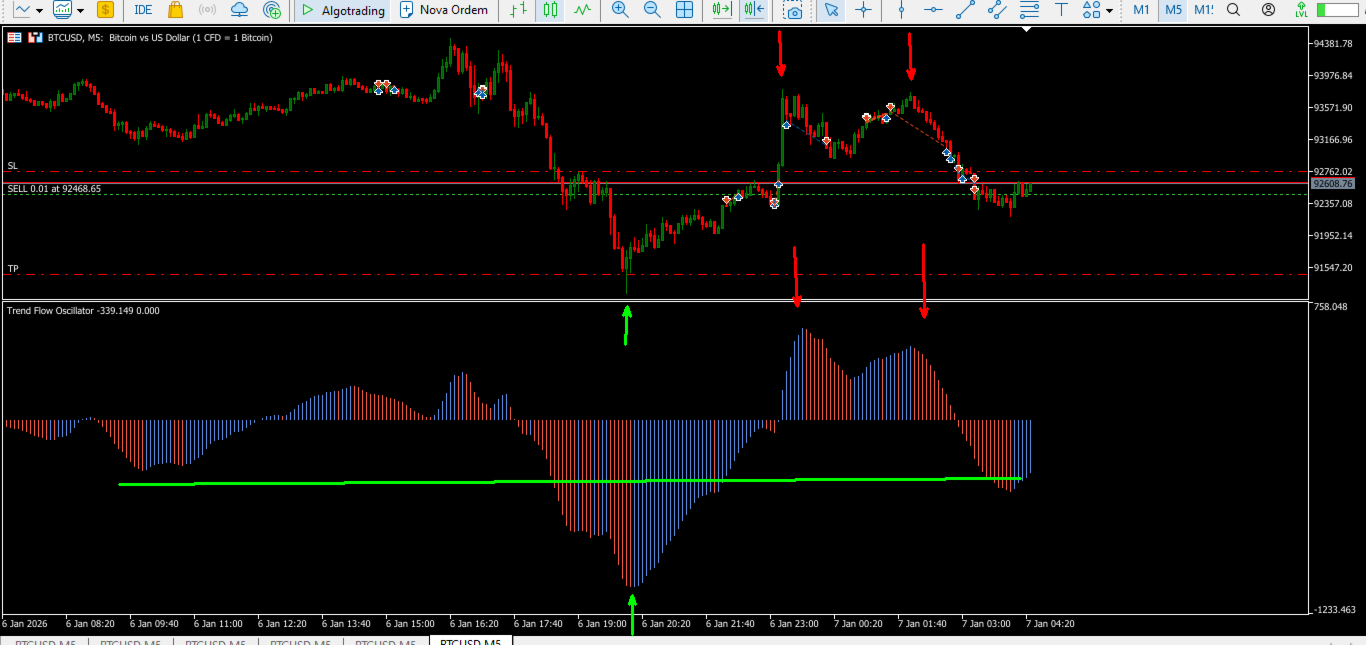Click the SELL 0.01 at 92468.65 label
The width and height of the screenshot is (1366, 645).
(54, 189)
